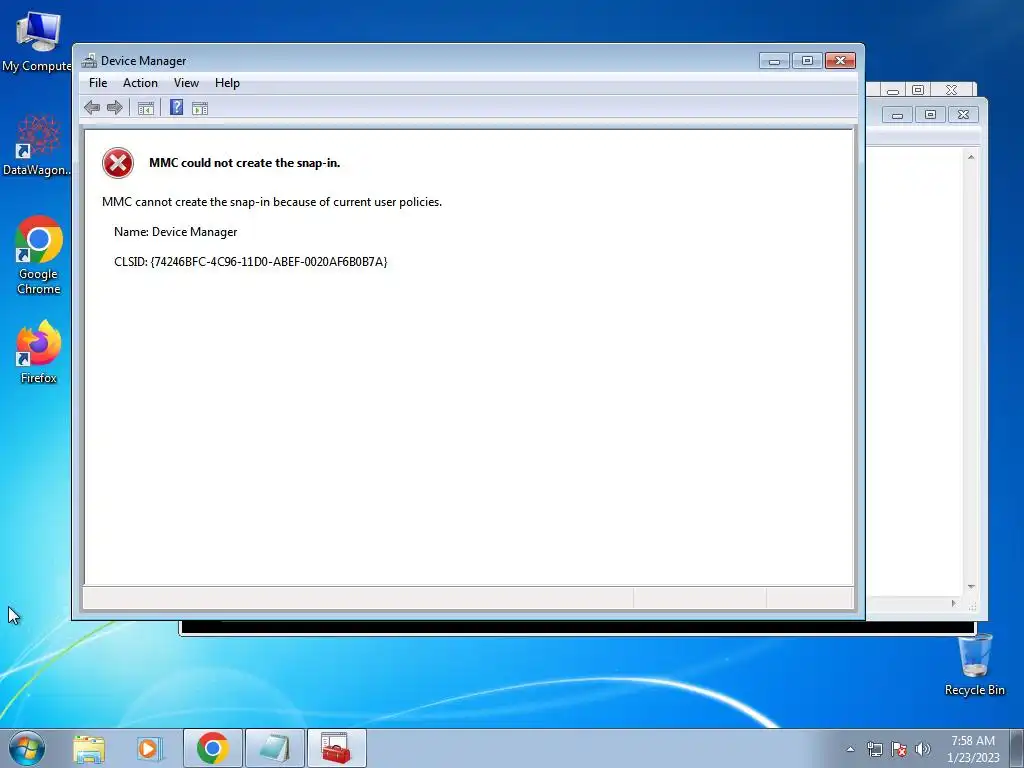Maximize the rearmost background window

tap(918, 89)
